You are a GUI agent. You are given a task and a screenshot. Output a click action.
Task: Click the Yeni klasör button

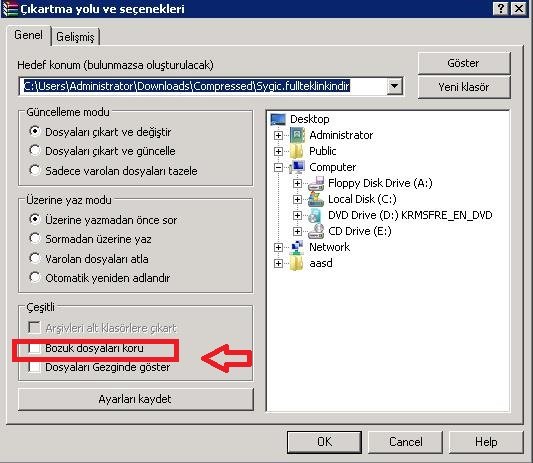[x=464, y=87]
